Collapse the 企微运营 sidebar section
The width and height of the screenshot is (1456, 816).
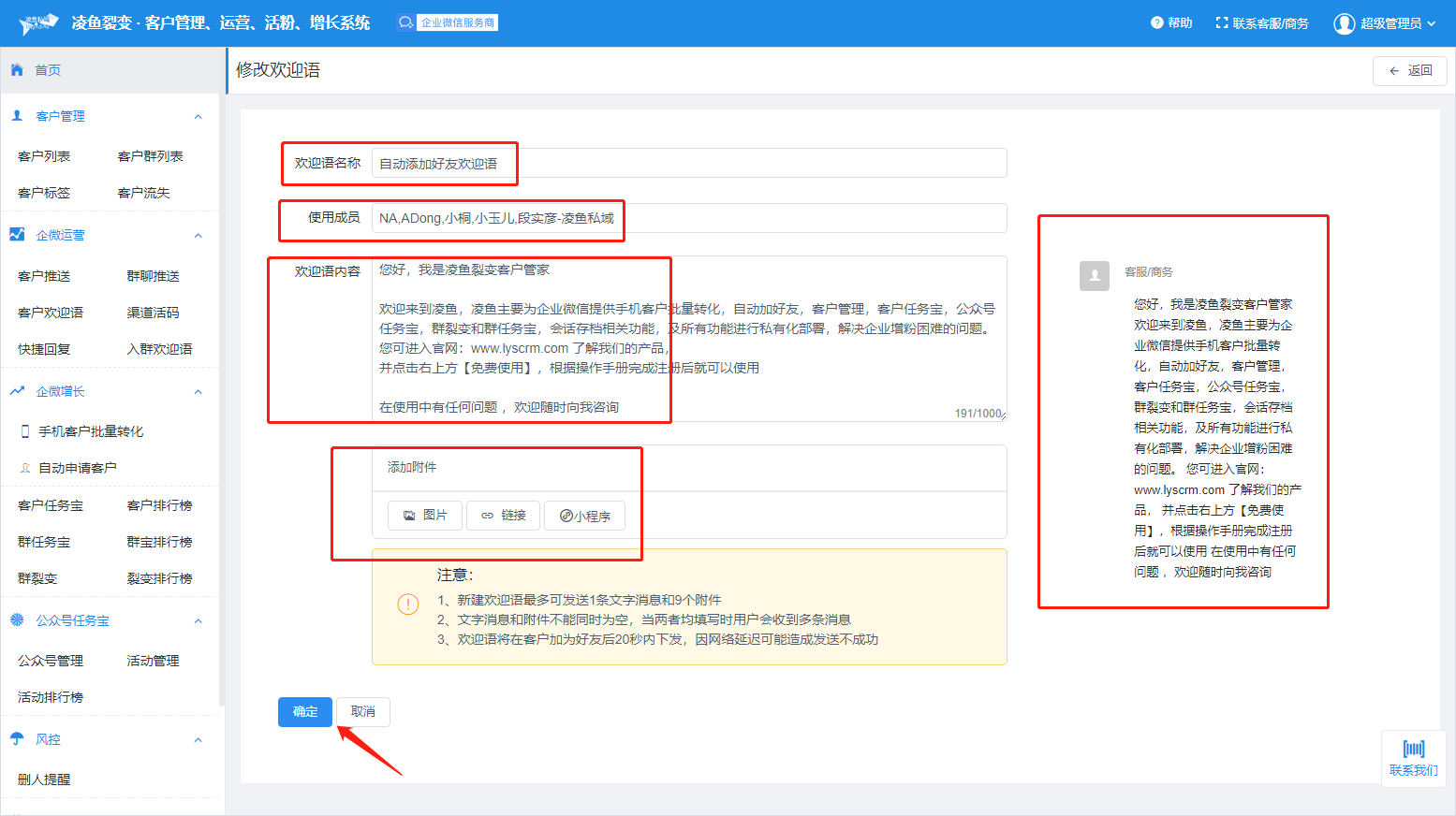(x=198, y=236)
